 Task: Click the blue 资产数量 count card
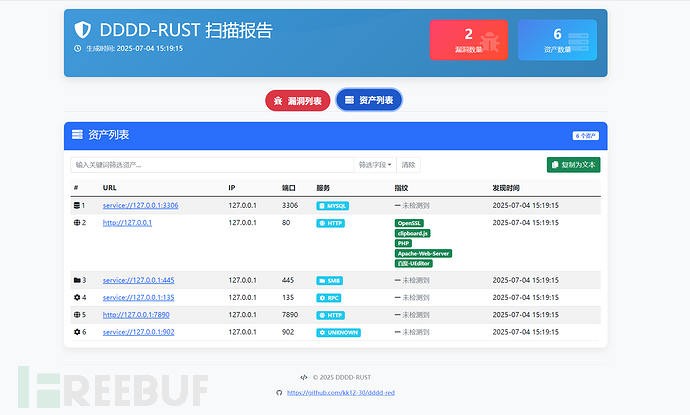click(x=557, y=40)
